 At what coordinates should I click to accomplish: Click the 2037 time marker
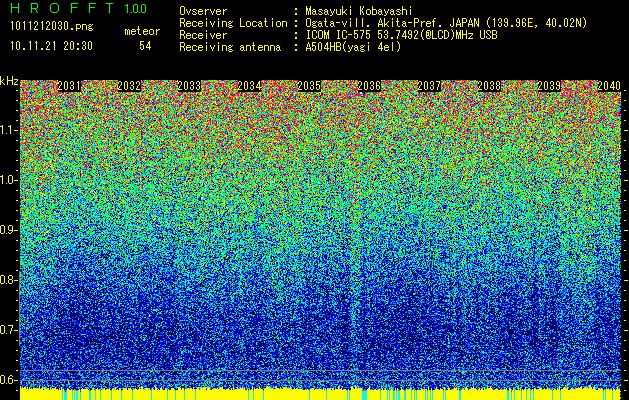pyautogui.click(x=429, y=86)
